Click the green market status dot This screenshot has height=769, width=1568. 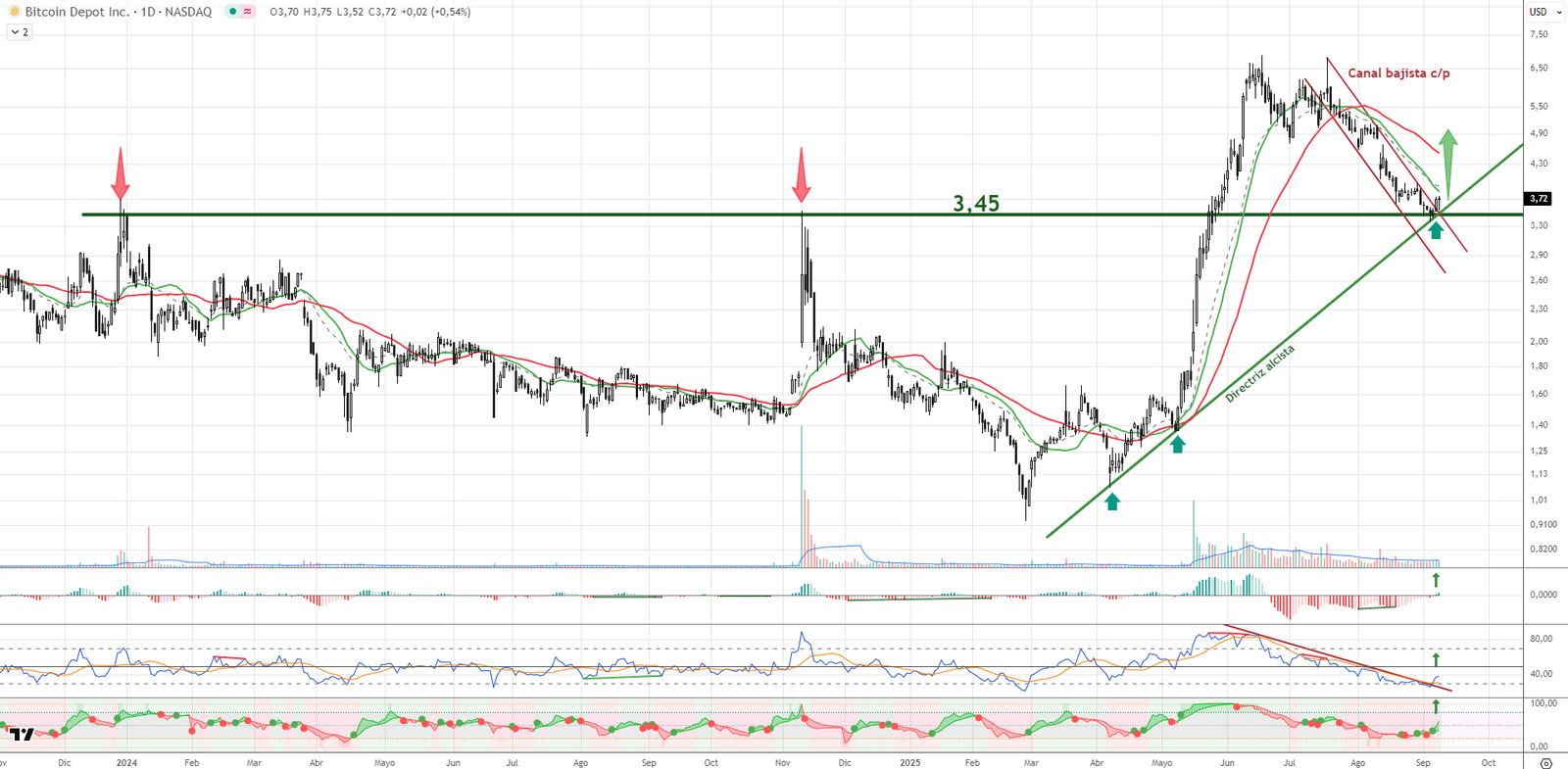[x=232, y=12]
